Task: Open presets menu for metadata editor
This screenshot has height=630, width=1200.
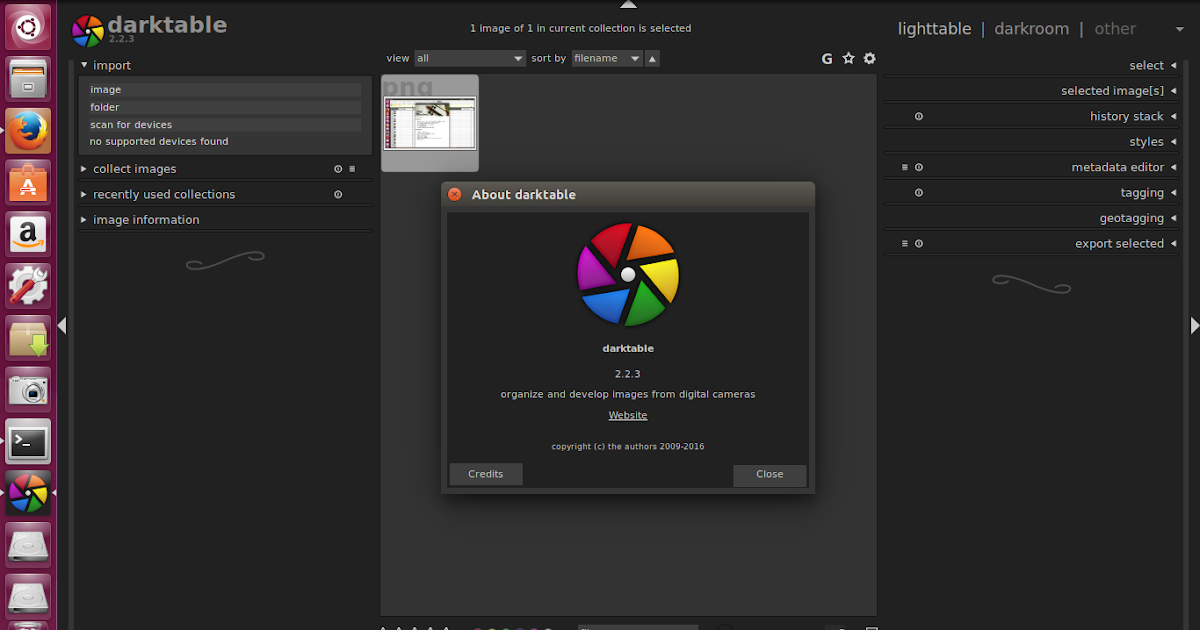Action: 905,167
